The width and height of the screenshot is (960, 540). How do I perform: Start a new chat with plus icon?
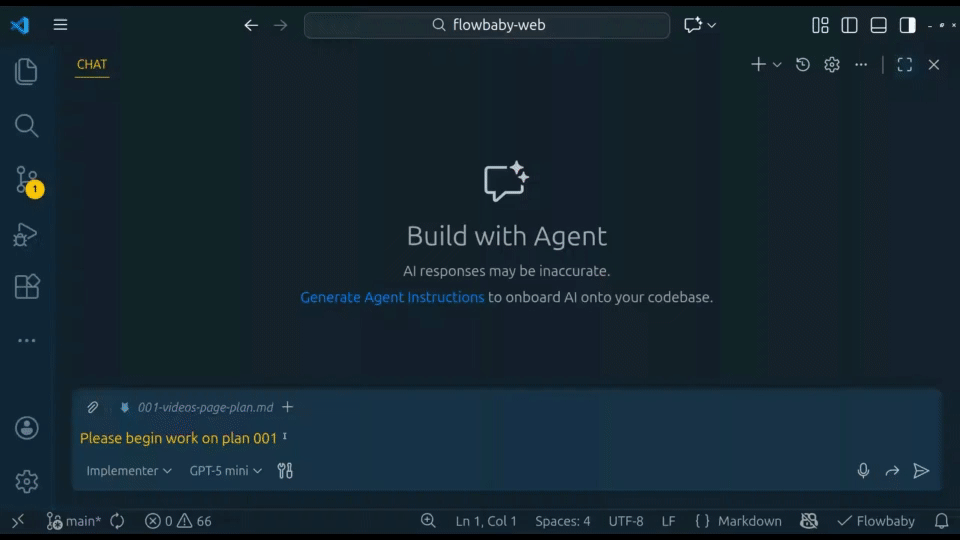pyautogui.click(x=758, y=64)
